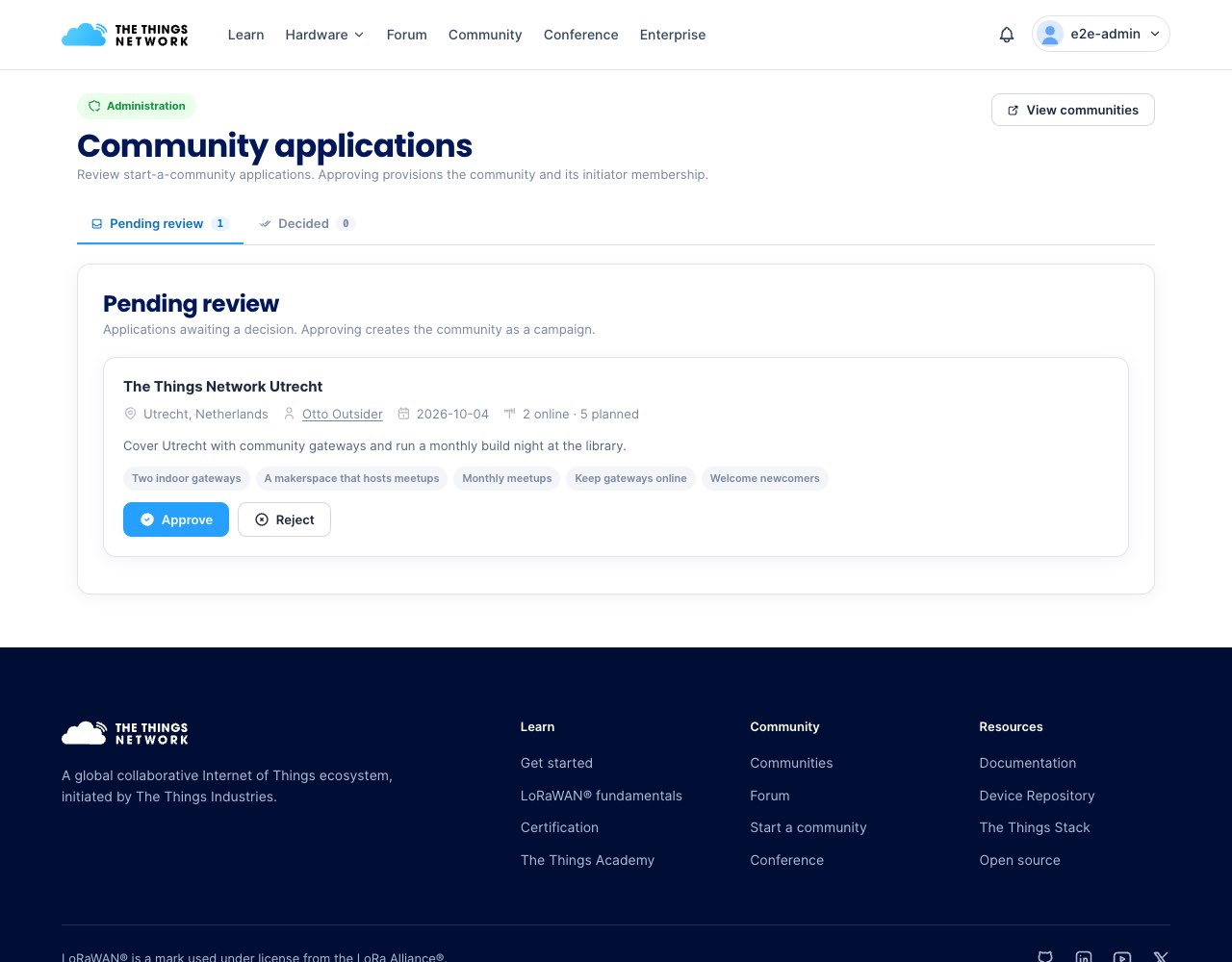Viewport: 1232px width, 962px height.
Task: Open the Certification footer link
Action: 559,827
